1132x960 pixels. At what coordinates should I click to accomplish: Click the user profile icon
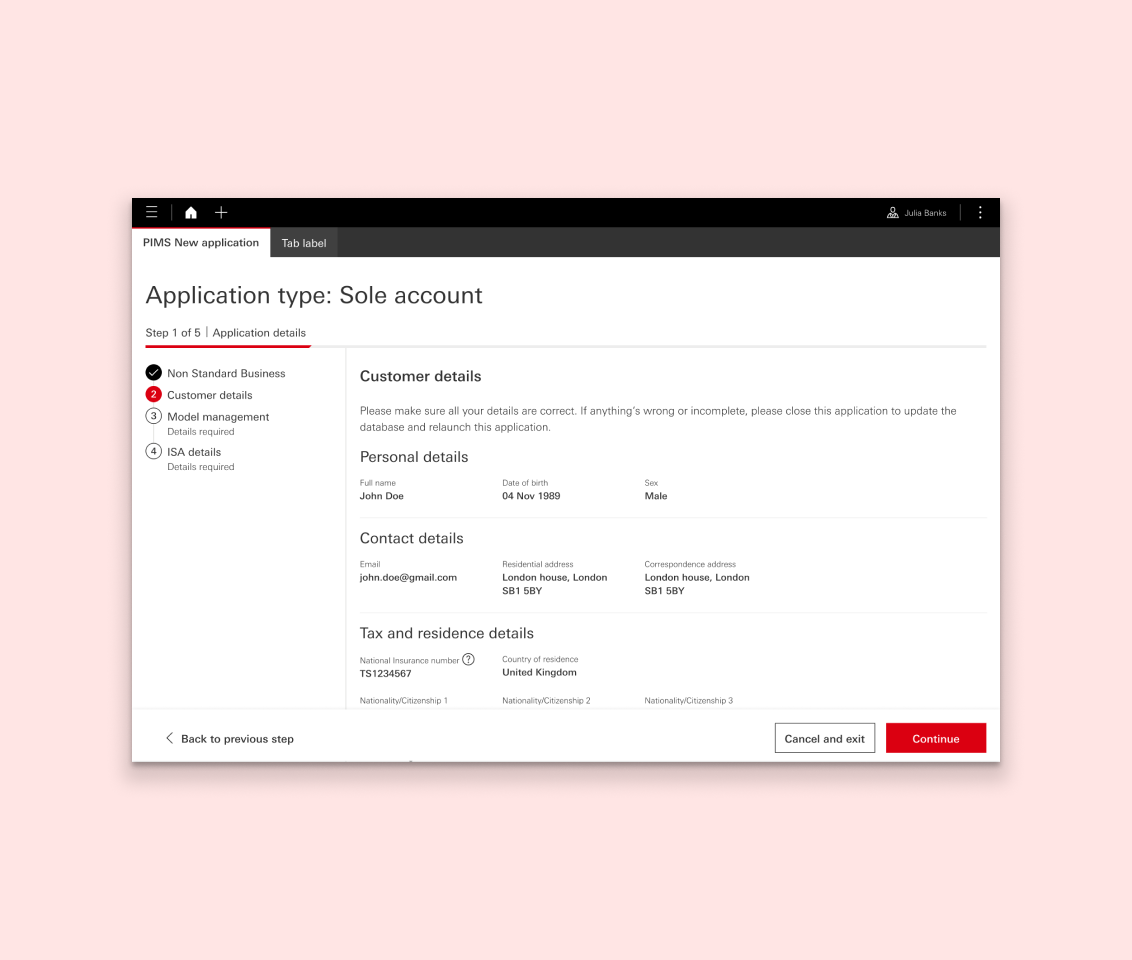coord(893,212)
